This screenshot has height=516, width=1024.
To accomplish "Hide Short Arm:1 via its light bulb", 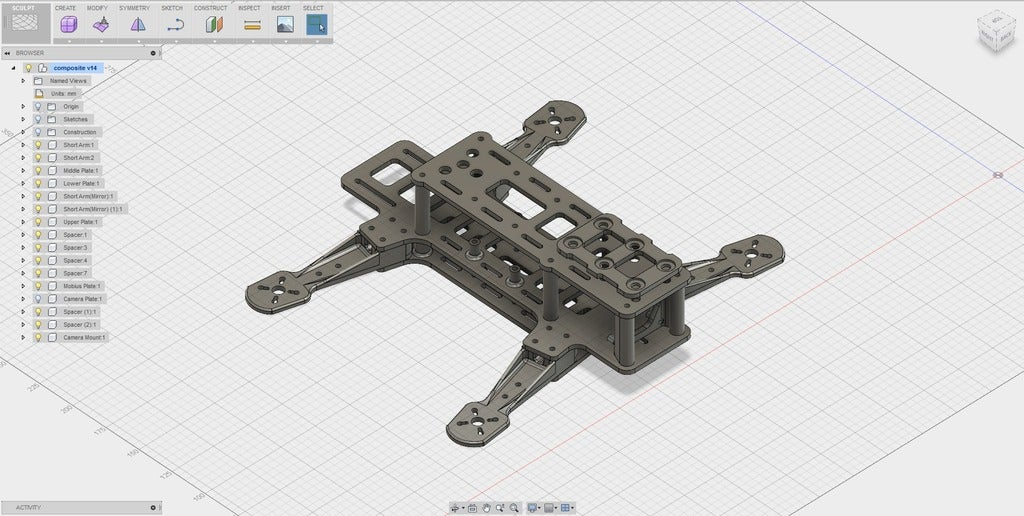I will click(38, 145).
